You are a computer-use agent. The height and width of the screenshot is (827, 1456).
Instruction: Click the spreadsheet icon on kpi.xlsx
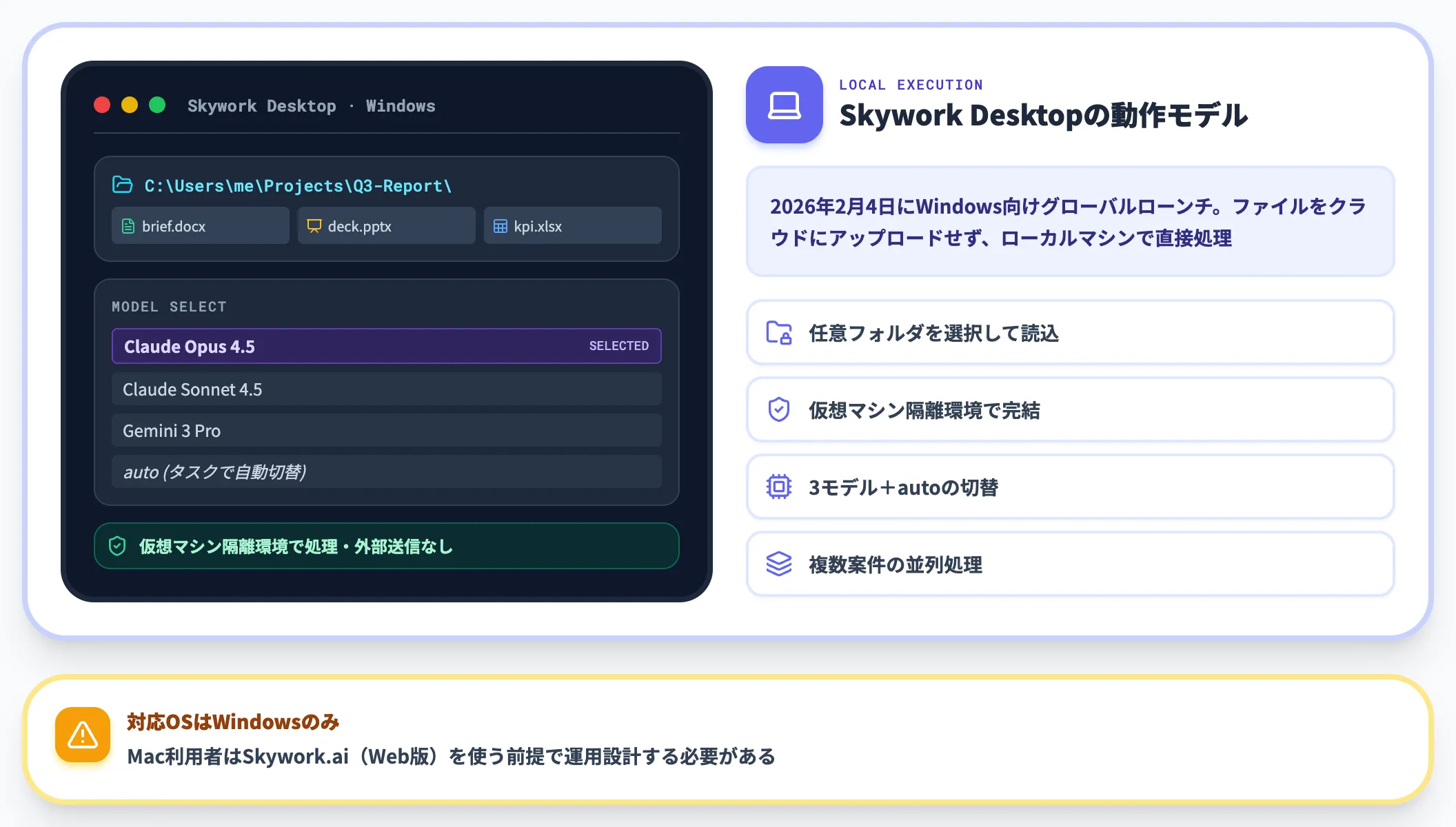click(x=501, y=226)
